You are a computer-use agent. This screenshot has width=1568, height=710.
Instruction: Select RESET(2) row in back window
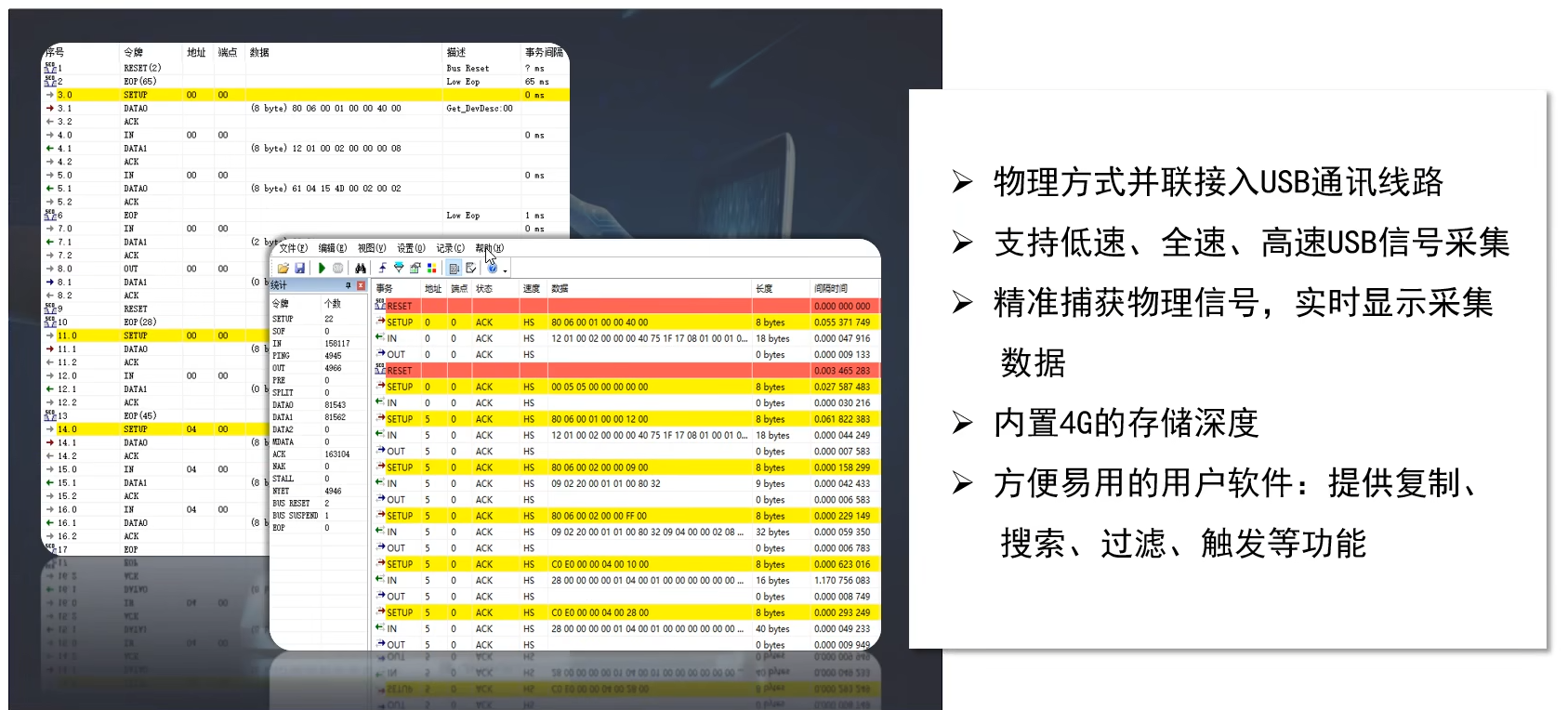pyautogui.click(x=306, y=68)
